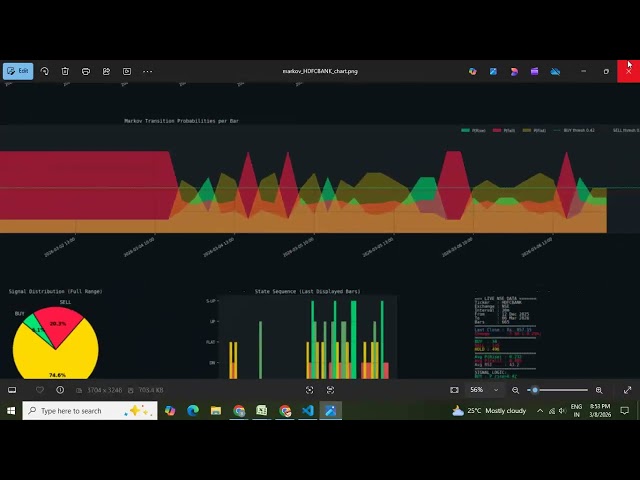Open File Explorer from the taskbar
Image resolution: width=640 pixels, height=480 pixels.
(216, 411)
